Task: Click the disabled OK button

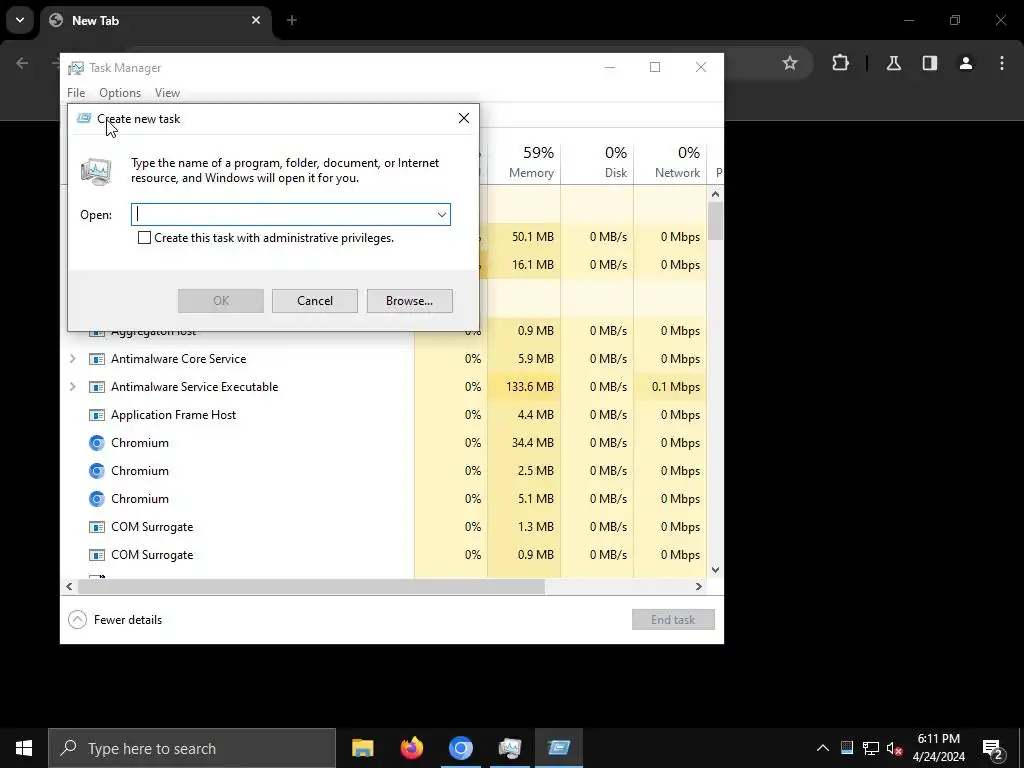Action: point(221,300)
